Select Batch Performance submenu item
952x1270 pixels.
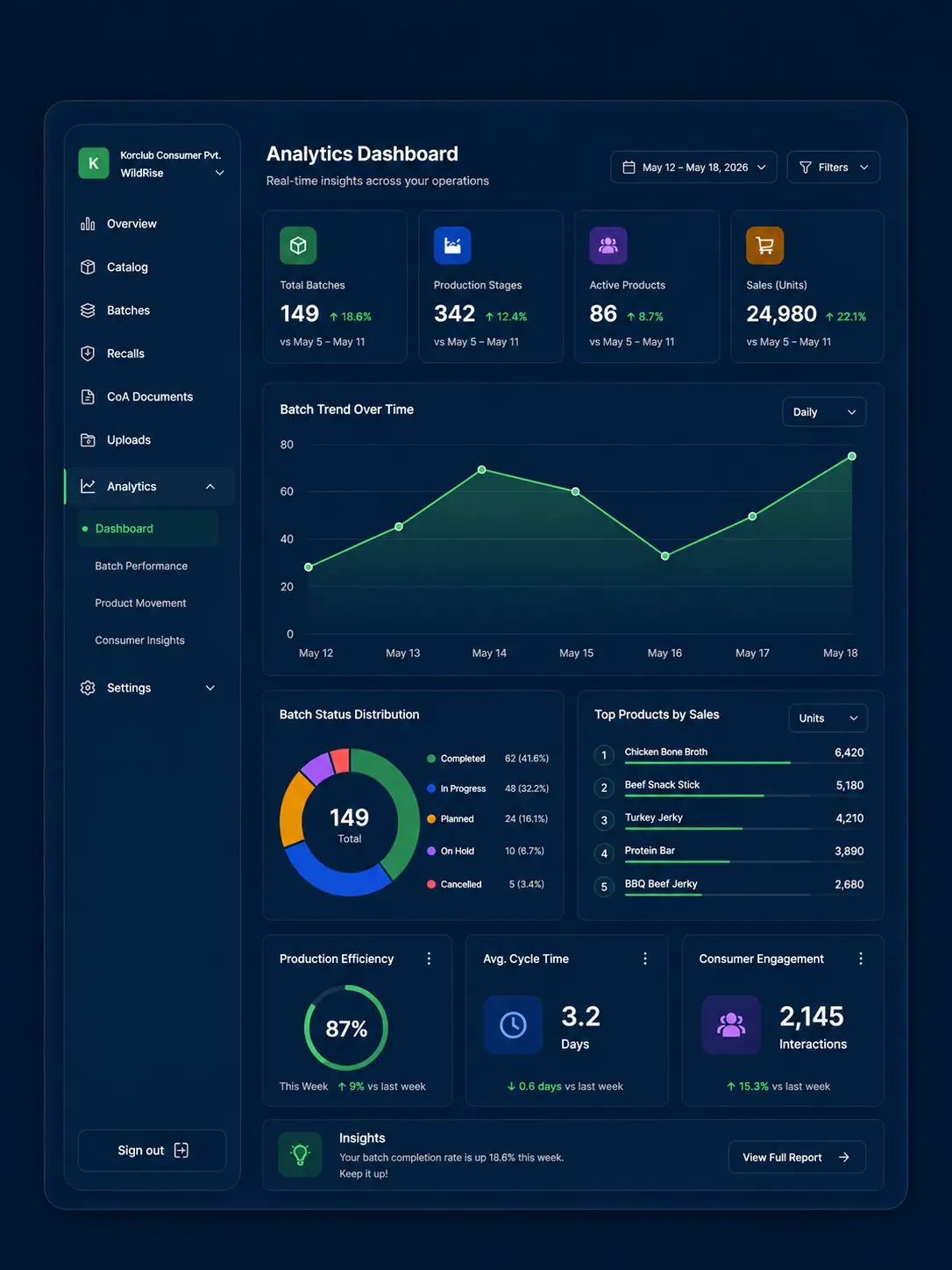tap(141, 566)
